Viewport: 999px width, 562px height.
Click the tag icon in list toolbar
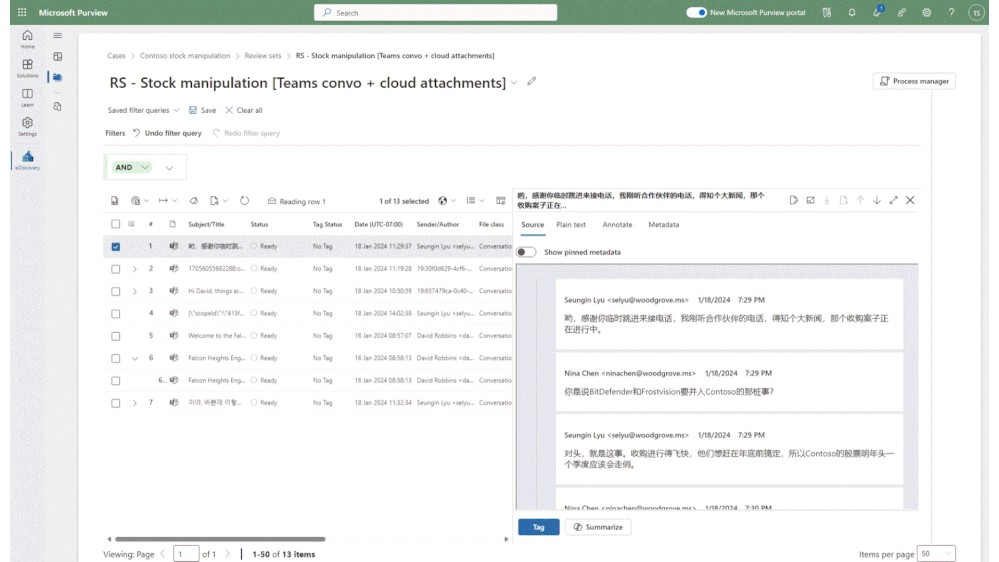[x=194, y=201]
